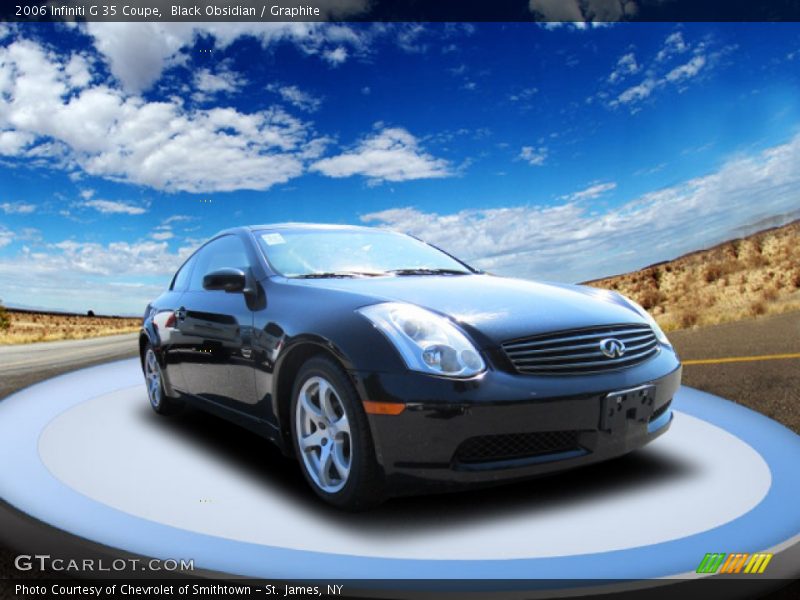Click the "Photo Courtesy of Chevrolet of Smithtown" credit line

pyautogui.click(x=179, y=590)
